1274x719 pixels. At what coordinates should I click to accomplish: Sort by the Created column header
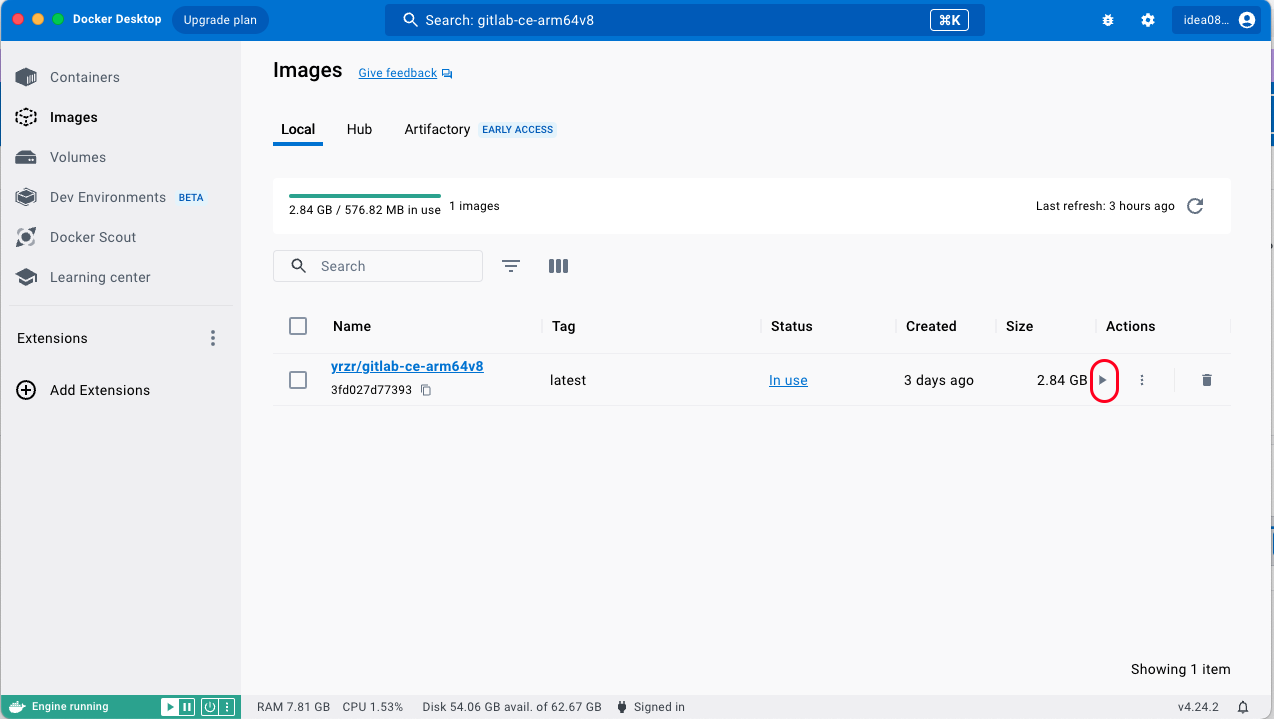931,326
